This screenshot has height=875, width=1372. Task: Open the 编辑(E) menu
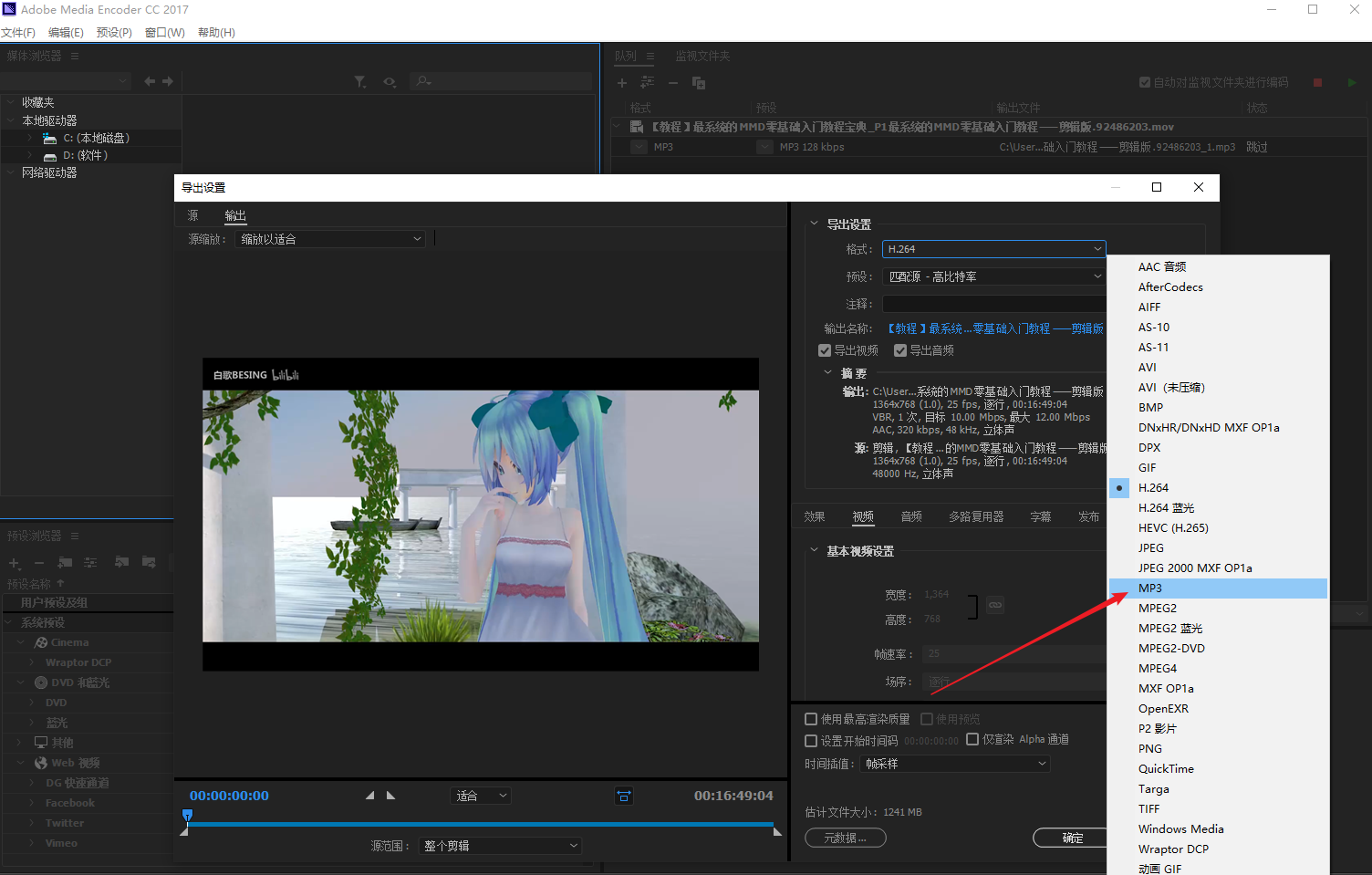click(66, 33)
